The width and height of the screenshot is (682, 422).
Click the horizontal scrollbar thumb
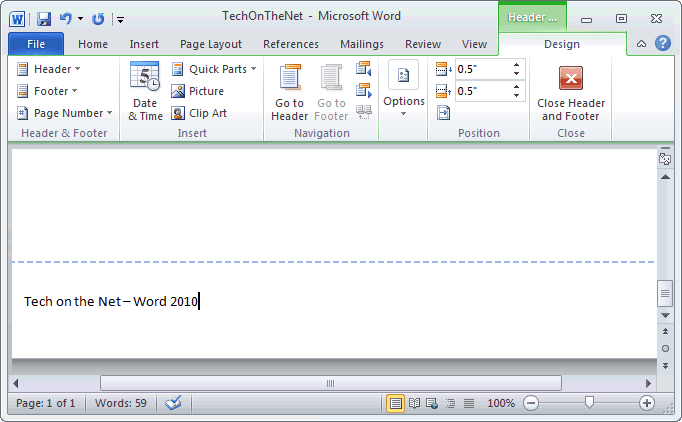point(331,383)
